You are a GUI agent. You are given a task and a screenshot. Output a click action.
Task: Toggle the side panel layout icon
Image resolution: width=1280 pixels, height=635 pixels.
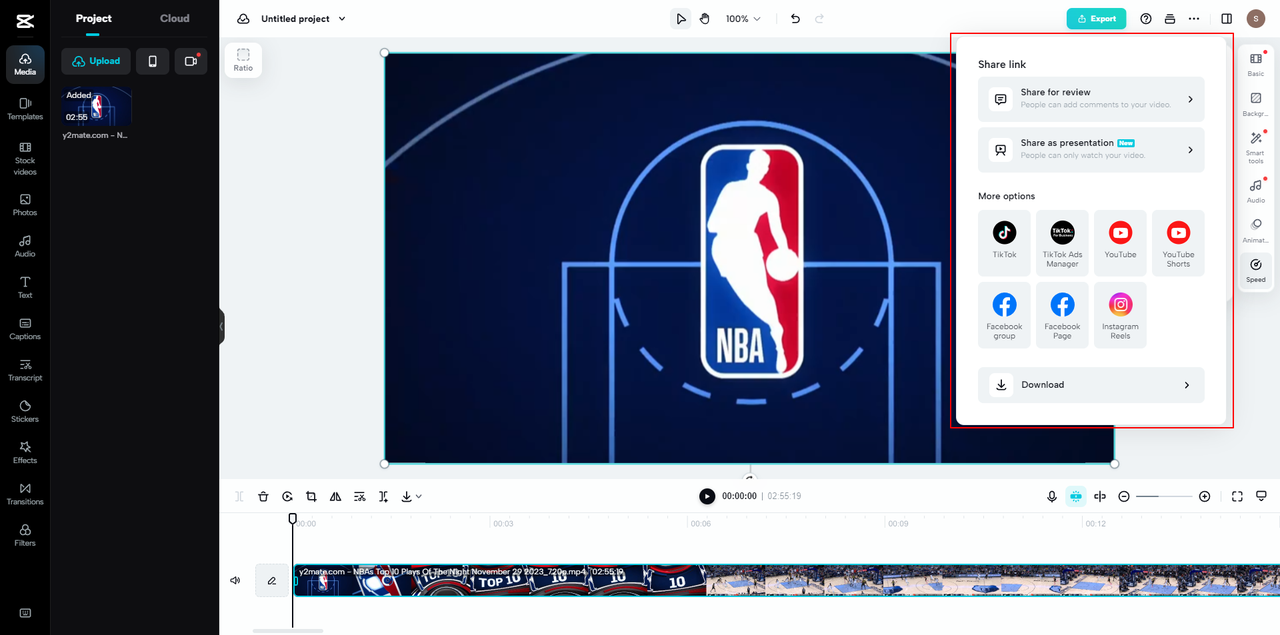click(x=1227, y=19)
